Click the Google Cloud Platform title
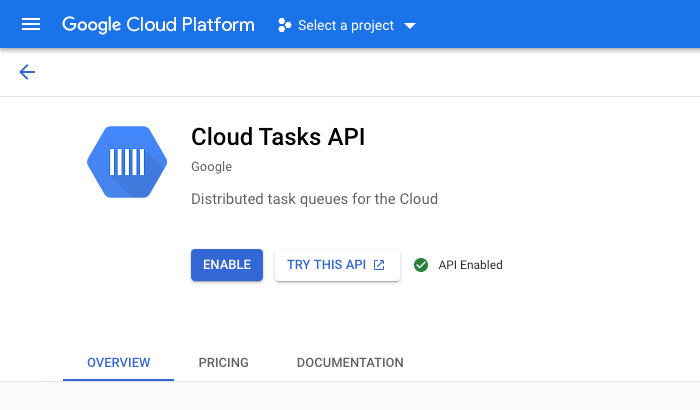Viewport: 700px width, 410px height. pyautogui.click(x=158, y=24)
